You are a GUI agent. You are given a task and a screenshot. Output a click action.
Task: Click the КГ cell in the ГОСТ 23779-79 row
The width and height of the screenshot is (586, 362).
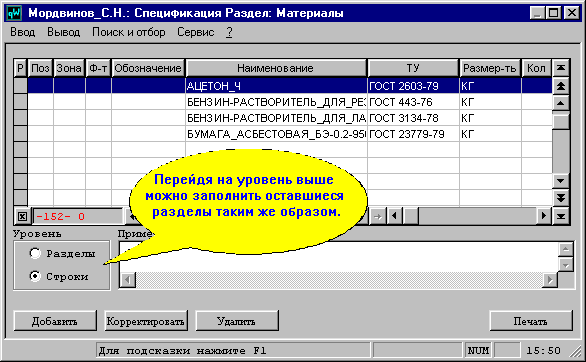(x=490, y=134)
